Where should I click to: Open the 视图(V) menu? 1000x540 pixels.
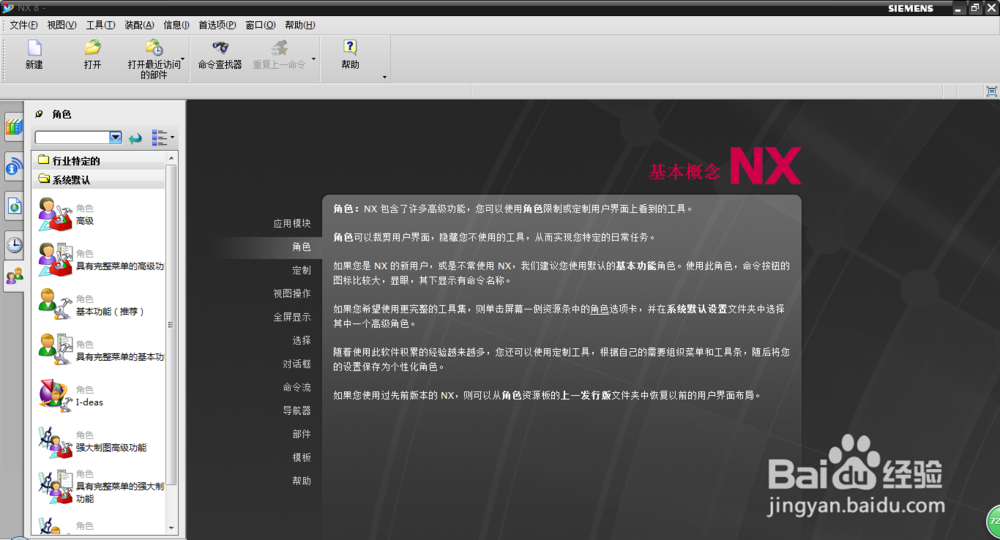[x=62, y=25]
